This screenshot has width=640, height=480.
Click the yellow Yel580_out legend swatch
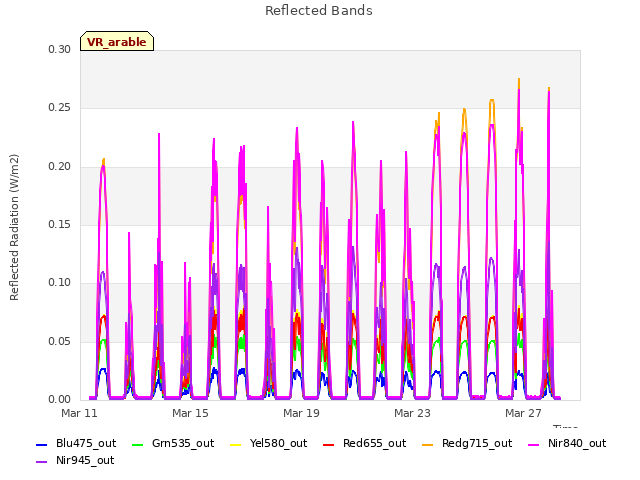click(236, 444)
